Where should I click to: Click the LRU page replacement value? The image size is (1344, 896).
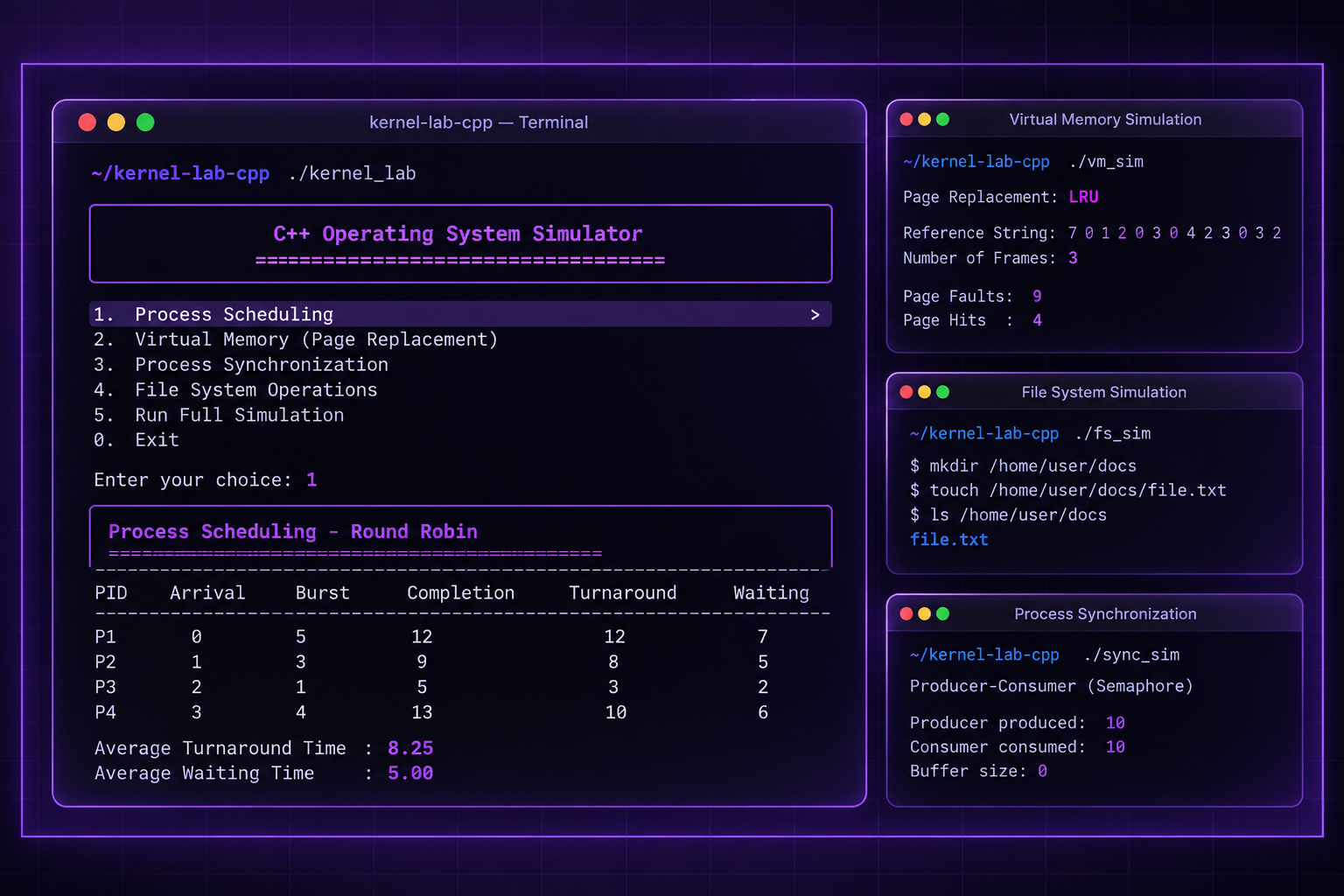[1083, 198]
